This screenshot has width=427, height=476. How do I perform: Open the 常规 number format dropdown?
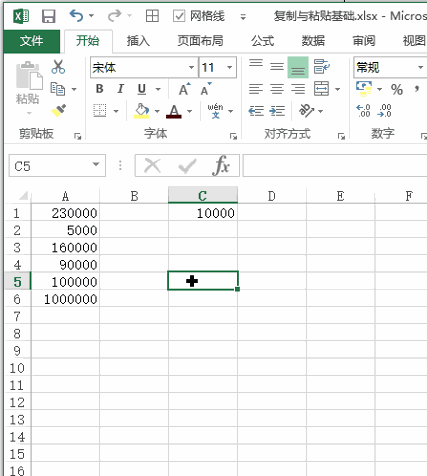pos(421,67)
